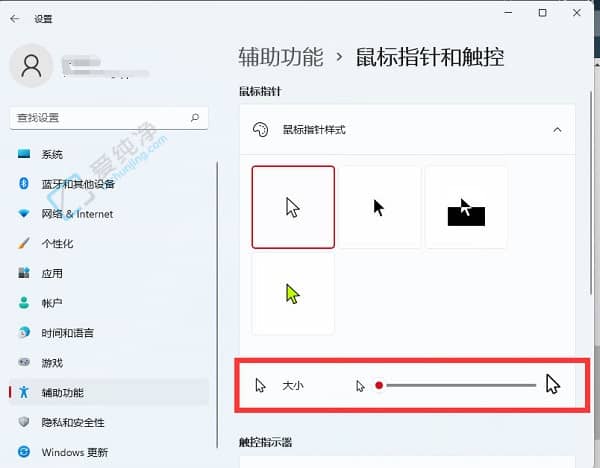Click the pointer size slider handle
The width and height of the screenshot is (600, 468).
click(x=379, y=385)
